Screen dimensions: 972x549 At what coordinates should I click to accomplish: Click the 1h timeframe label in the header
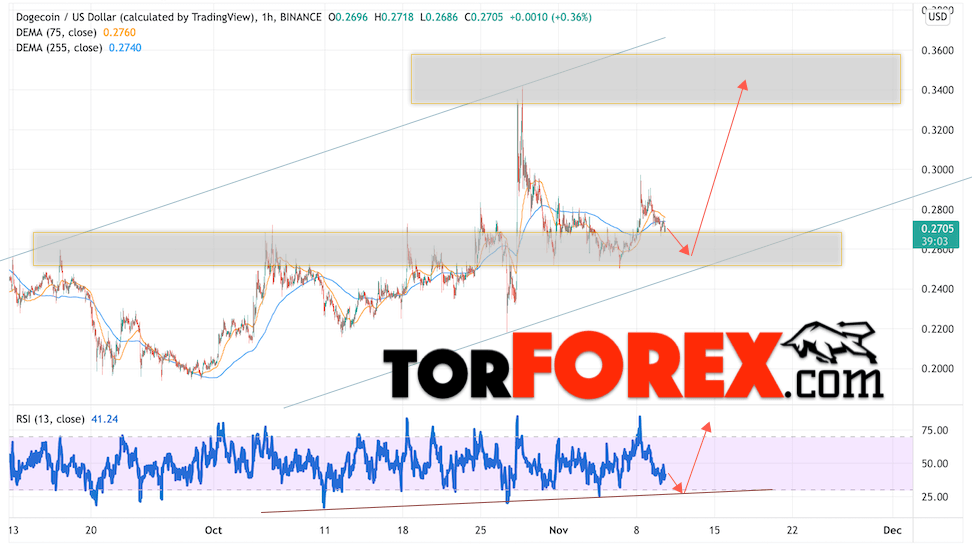tap(267, 17)
